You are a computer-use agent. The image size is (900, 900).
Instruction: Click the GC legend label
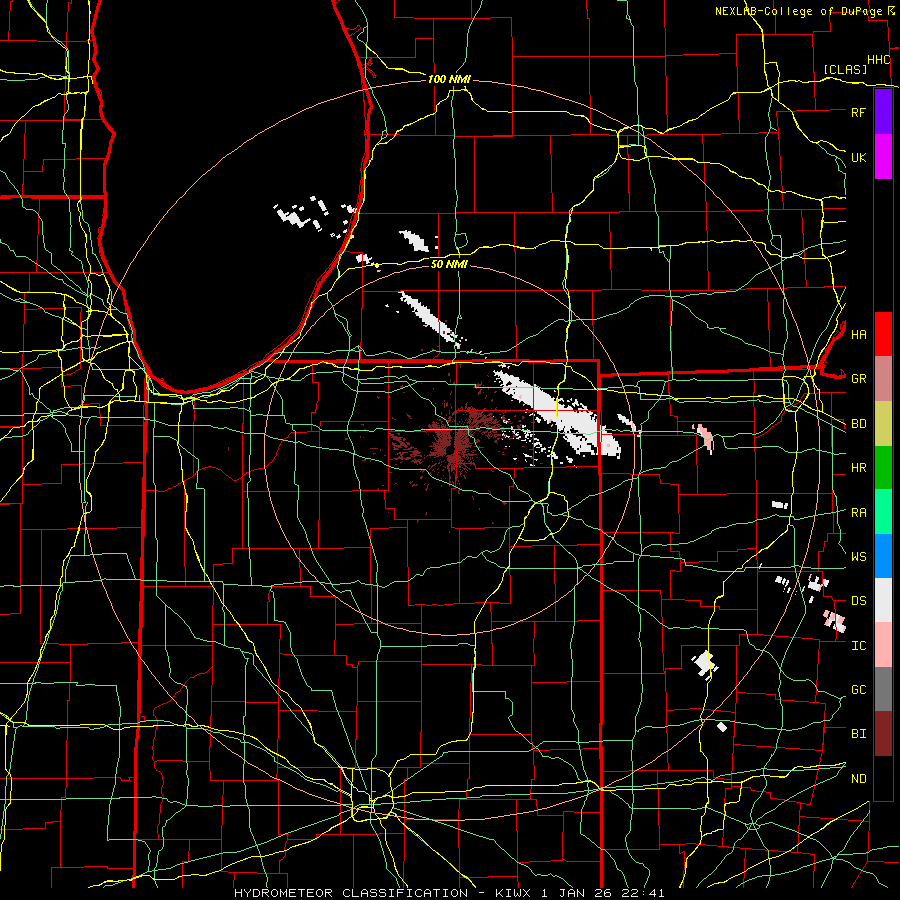click(859, 689)
